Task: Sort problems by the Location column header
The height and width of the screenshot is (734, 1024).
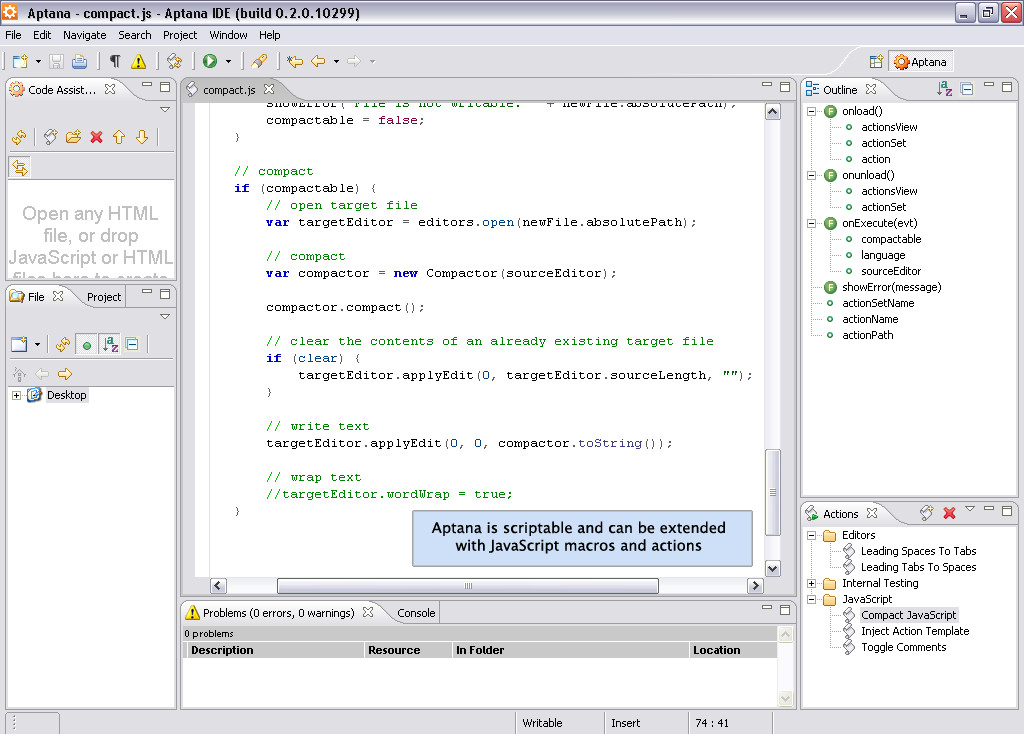Action: point(733,650)
